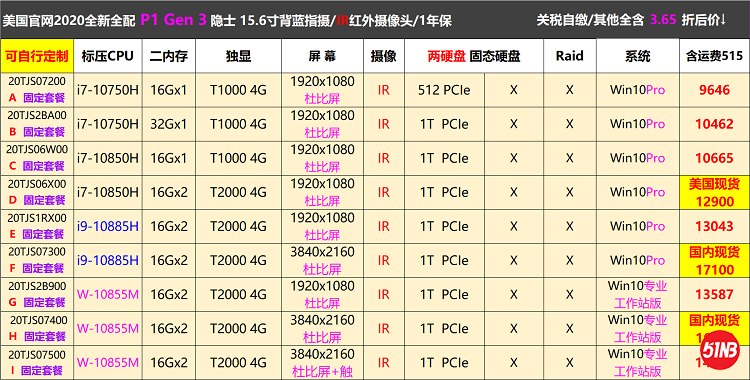The width and height of the screenshot is (750, 380).
Task: Select the 含运费515 column header
Action: coord(715,56)
